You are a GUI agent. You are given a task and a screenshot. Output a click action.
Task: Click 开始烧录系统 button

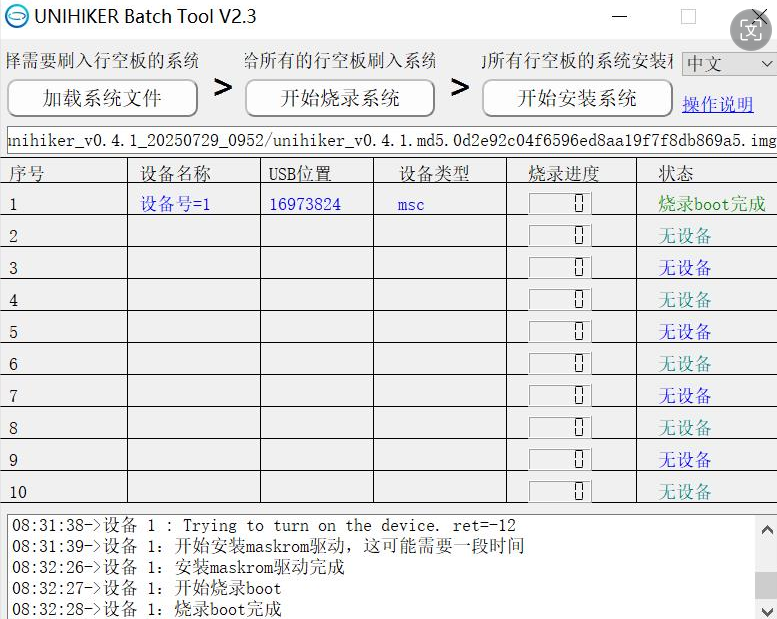pos(340,98)
